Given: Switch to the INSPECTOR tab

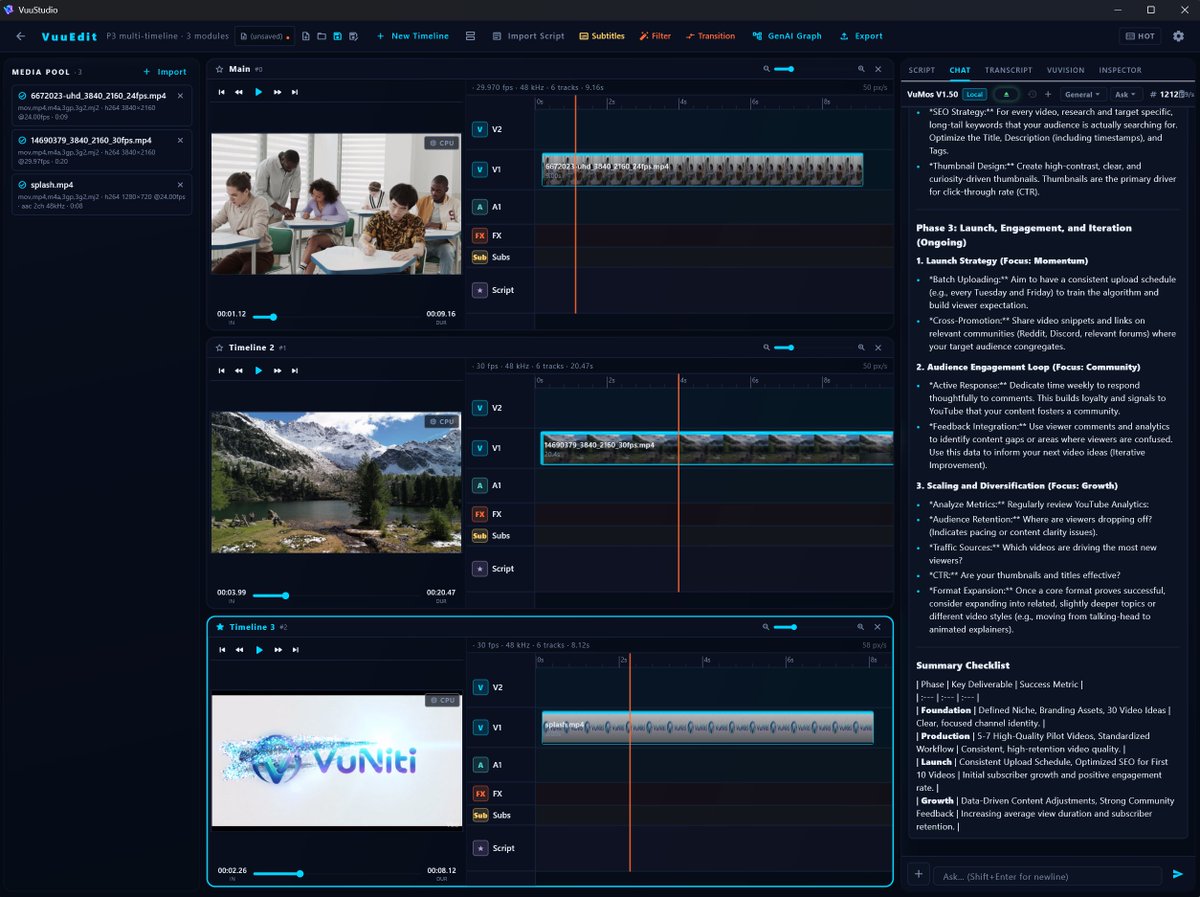Looking at the screenshot, I should coord(1120,70).
